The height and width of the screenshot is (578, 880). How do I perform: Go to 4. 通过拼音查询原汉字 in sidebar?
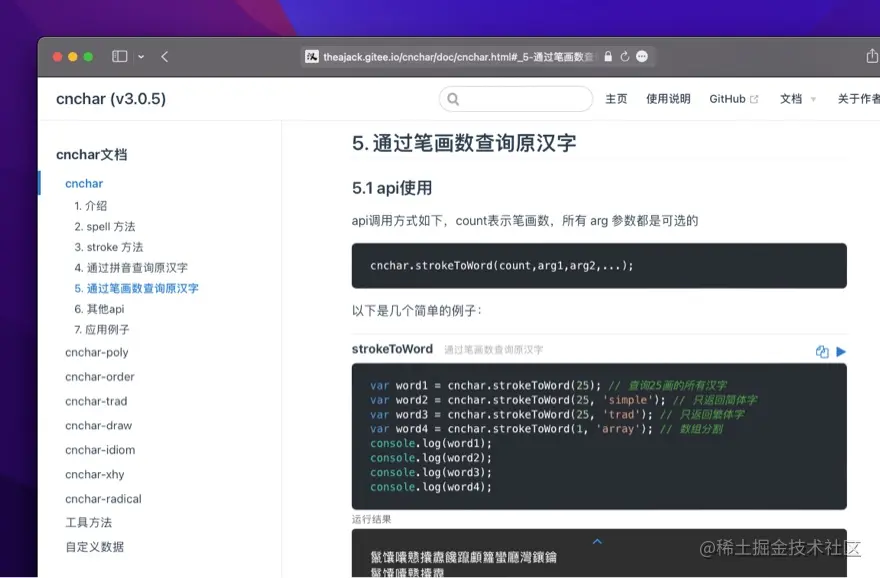coord(131,268)
